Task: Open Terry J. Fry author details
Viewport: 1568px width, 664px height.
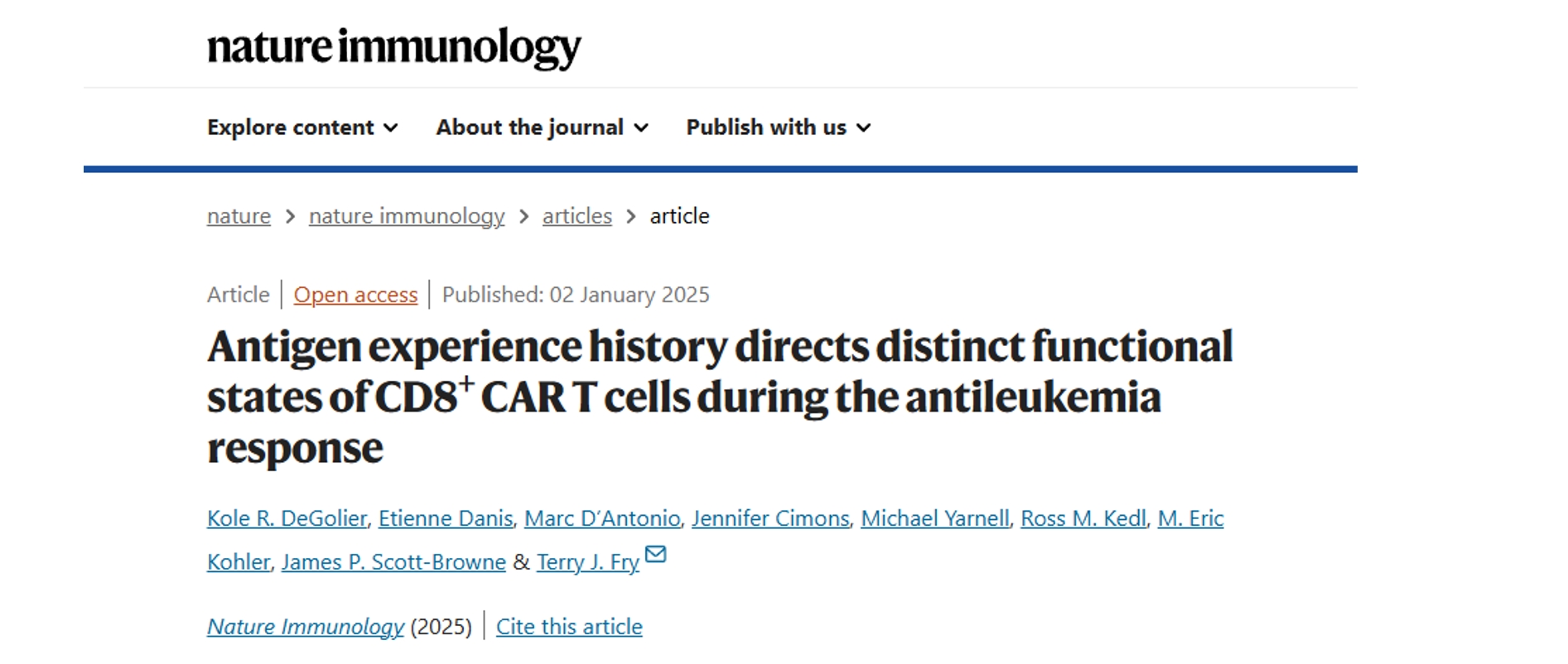Action: click(x=588, y=562)
